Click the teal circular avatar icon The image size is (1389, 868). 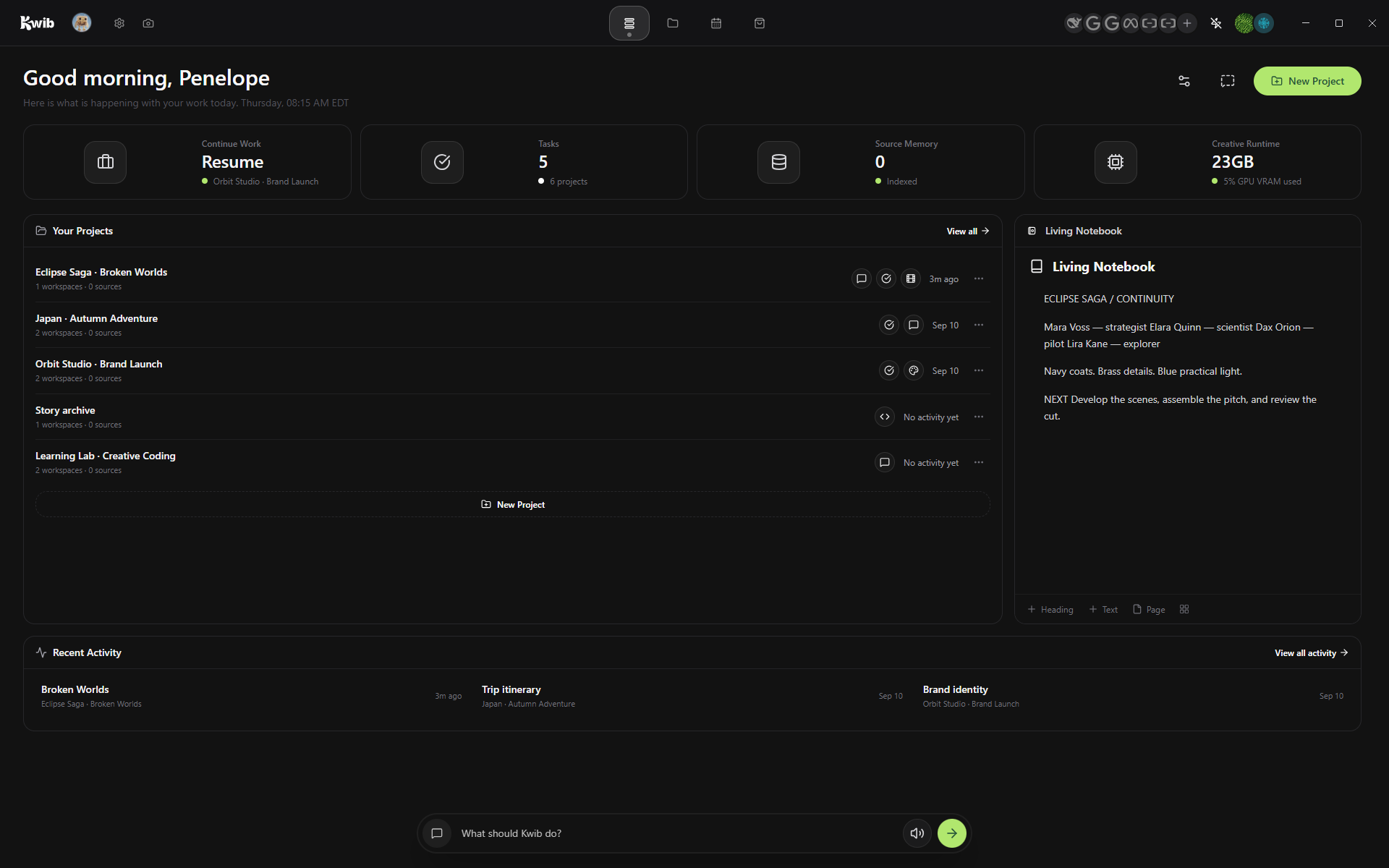(x=1264, y=23)
